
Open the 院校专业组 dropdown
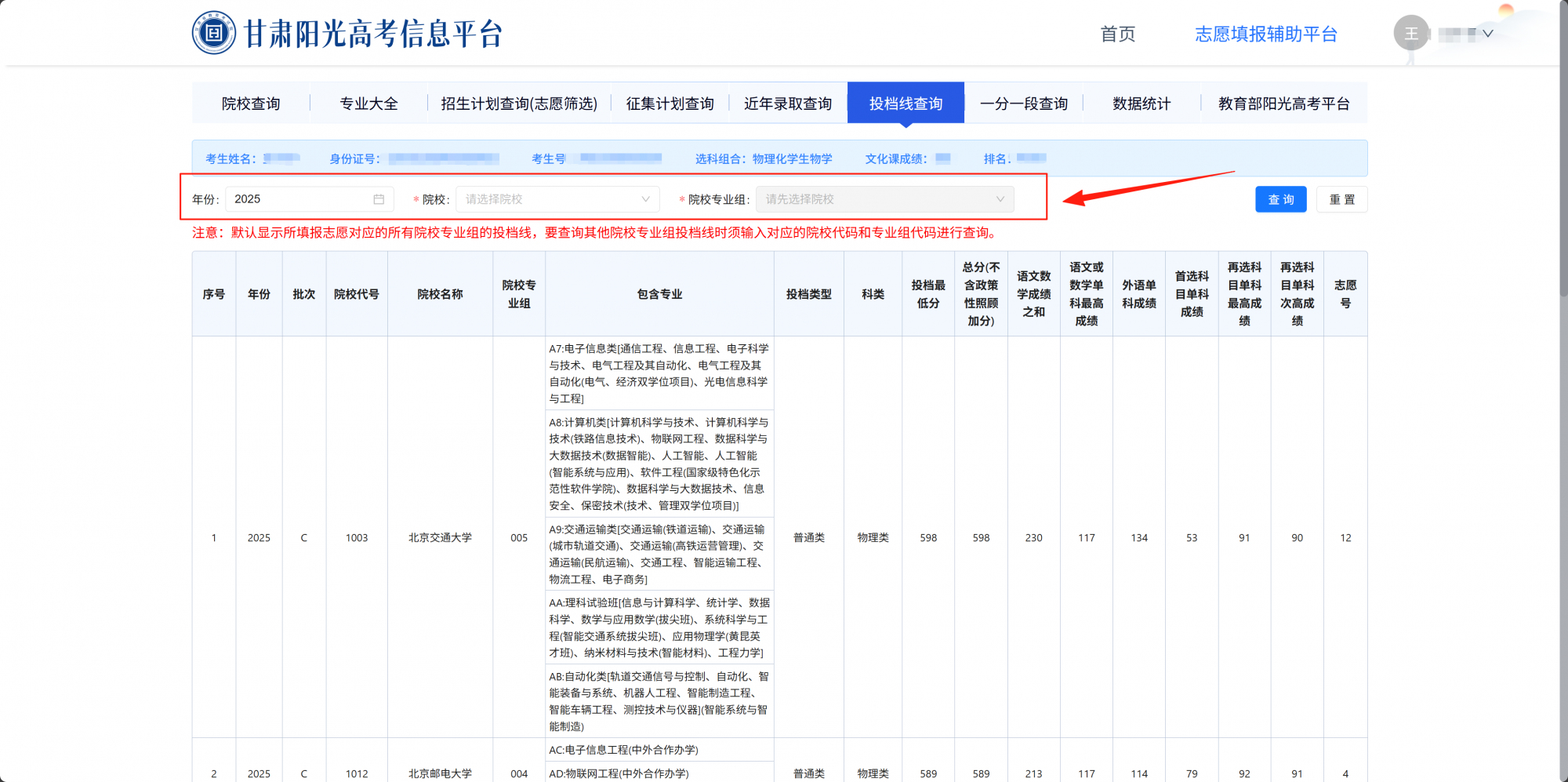pyautogui.click(x=884, y=199)
